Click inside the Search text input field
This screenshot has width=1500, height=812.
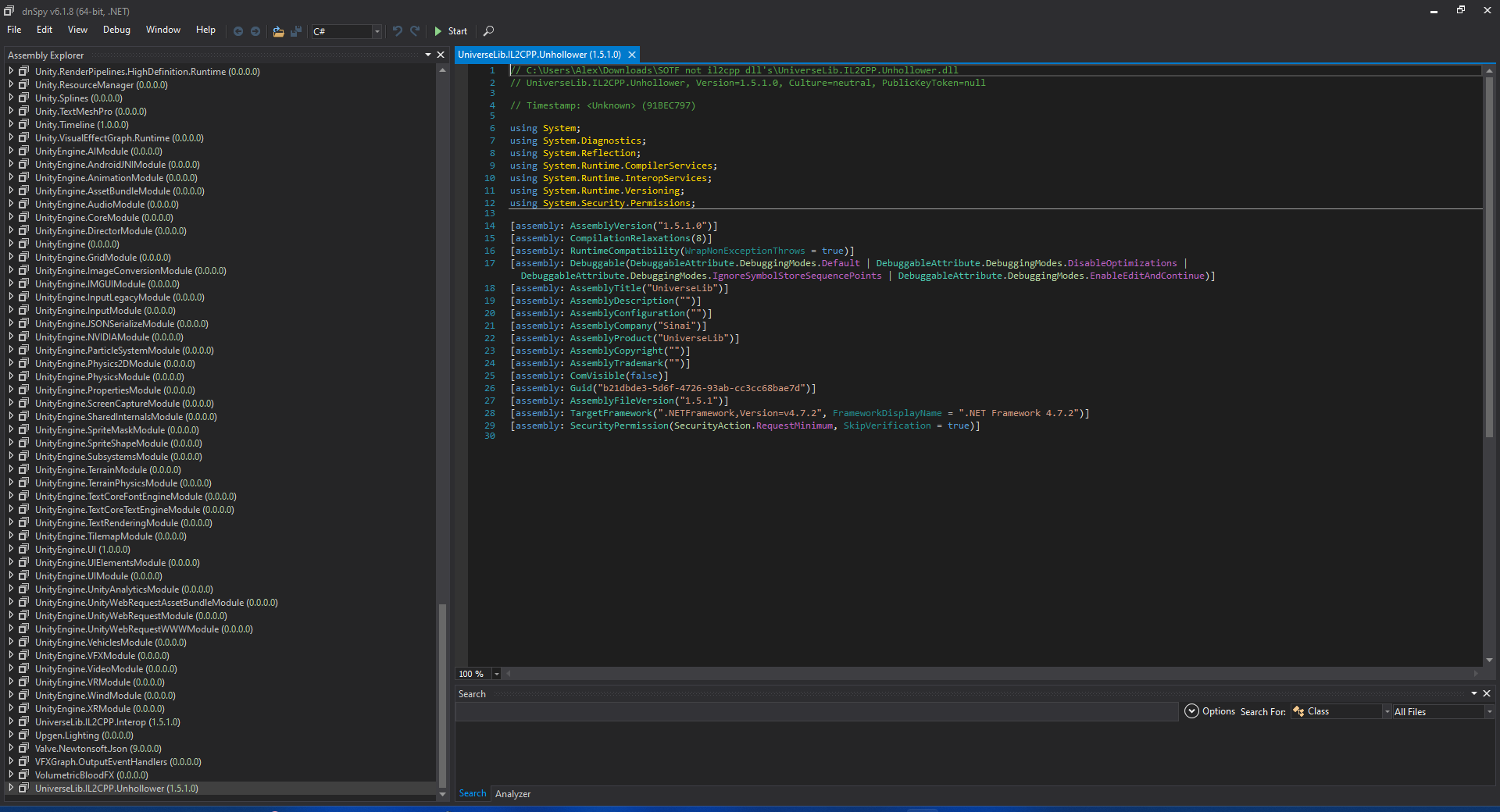point(816,711)
